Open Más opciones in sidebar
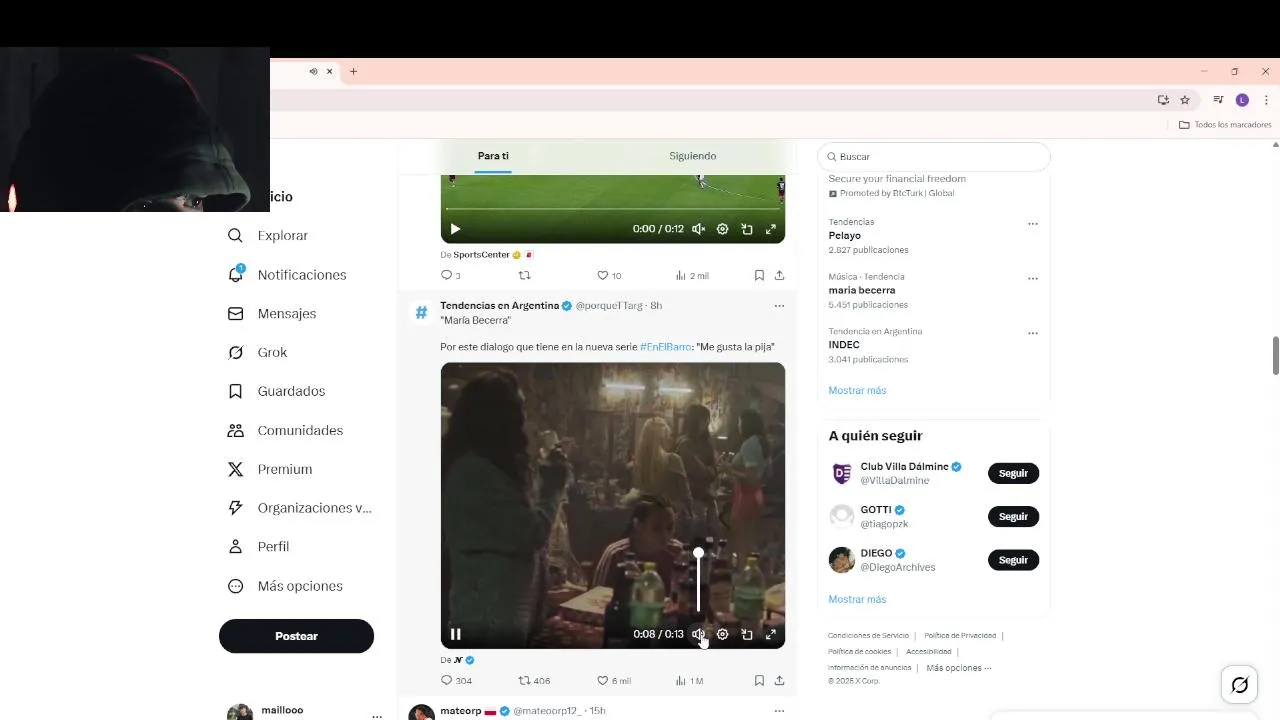 (285, 586)
